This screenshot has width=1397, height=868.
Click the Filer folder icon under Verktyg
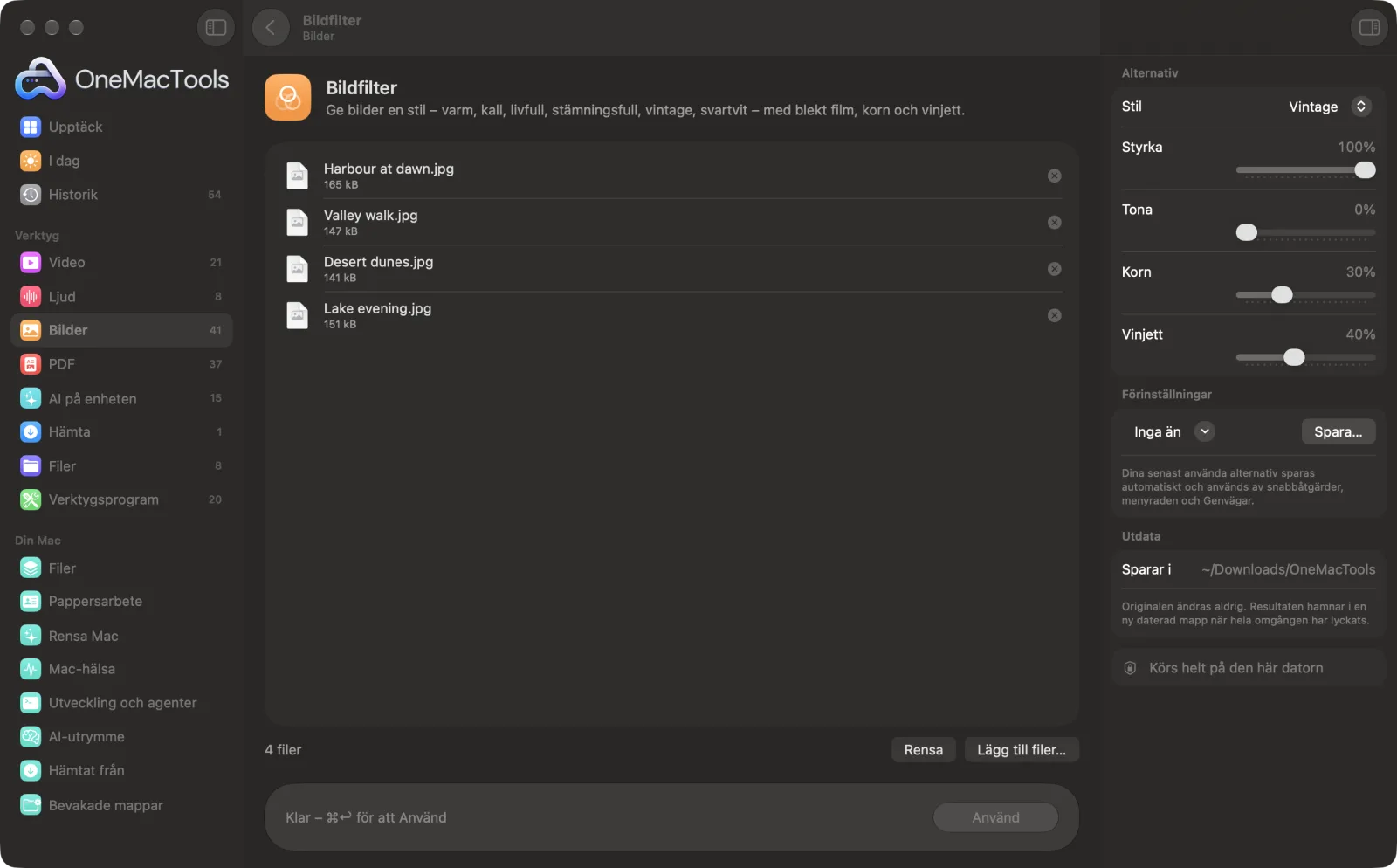(x=31, y=466)
